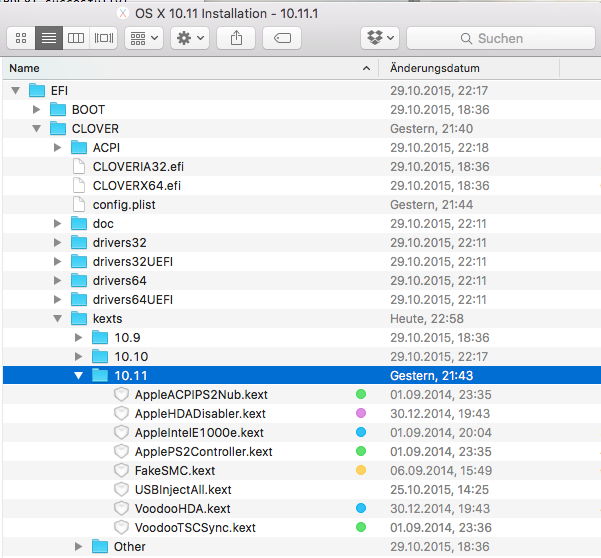
Task: Select the CLOVERIA32.efi file icon
Action: click(x=79, y=166)
